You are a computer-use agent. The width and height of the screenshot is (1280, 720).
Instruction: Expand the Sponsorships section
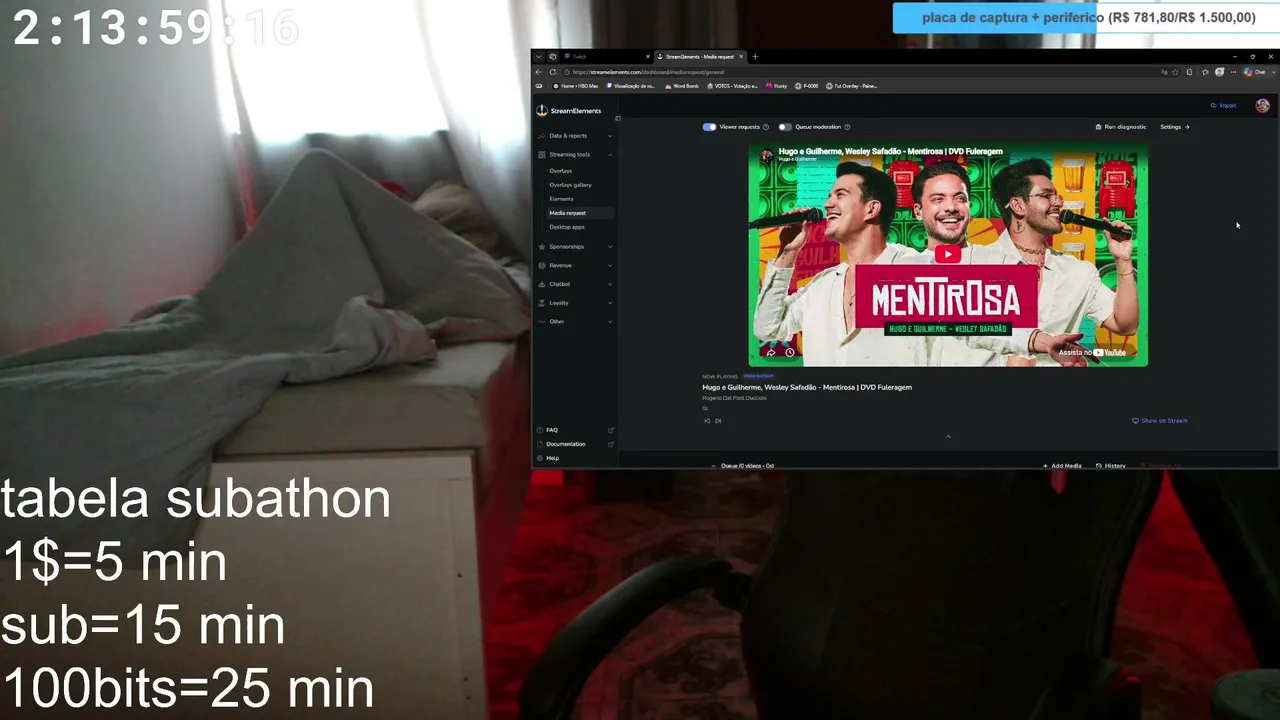[x=575, y=247]
